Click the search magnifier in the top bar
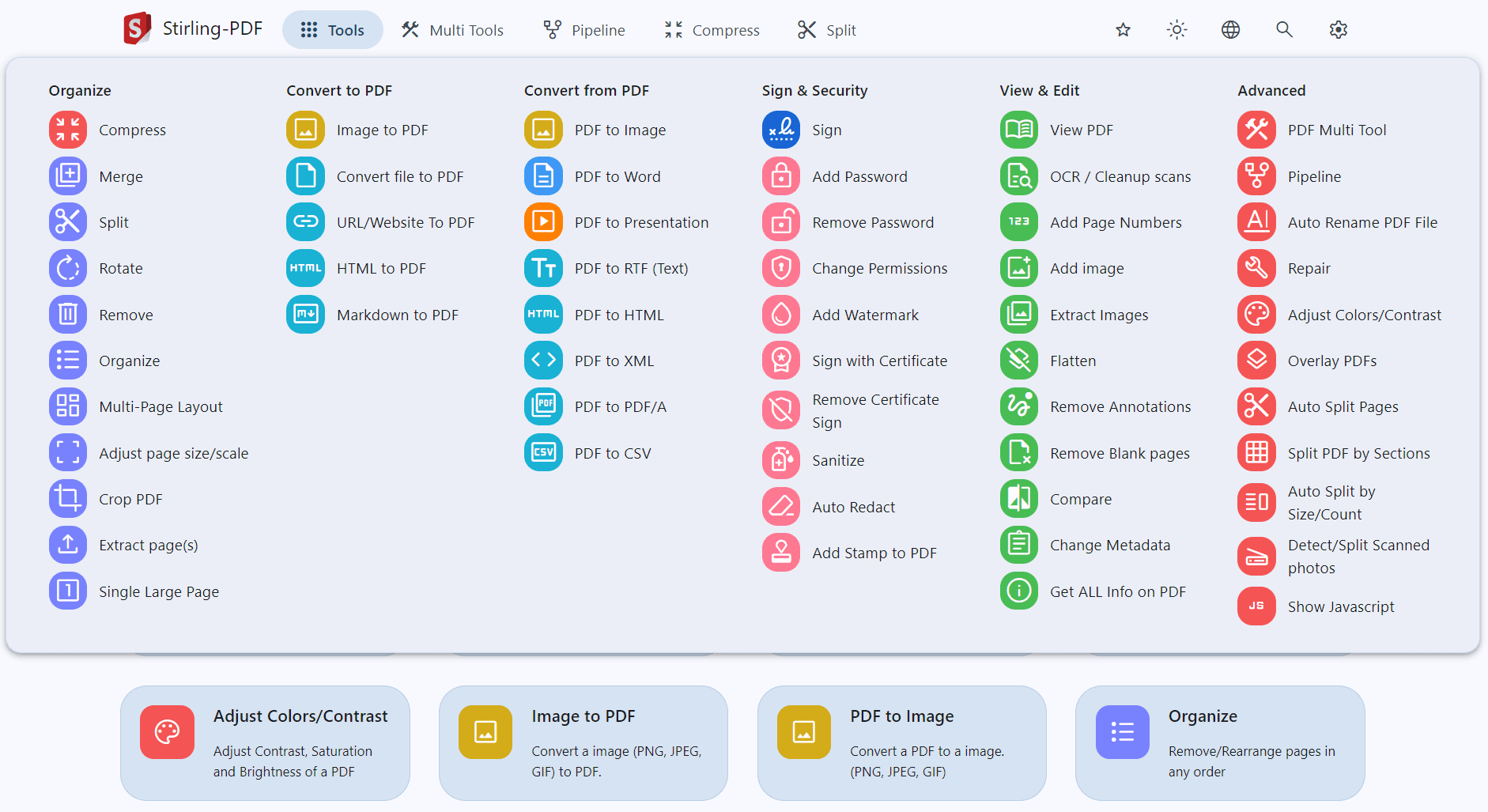 tap(1284, 29)
